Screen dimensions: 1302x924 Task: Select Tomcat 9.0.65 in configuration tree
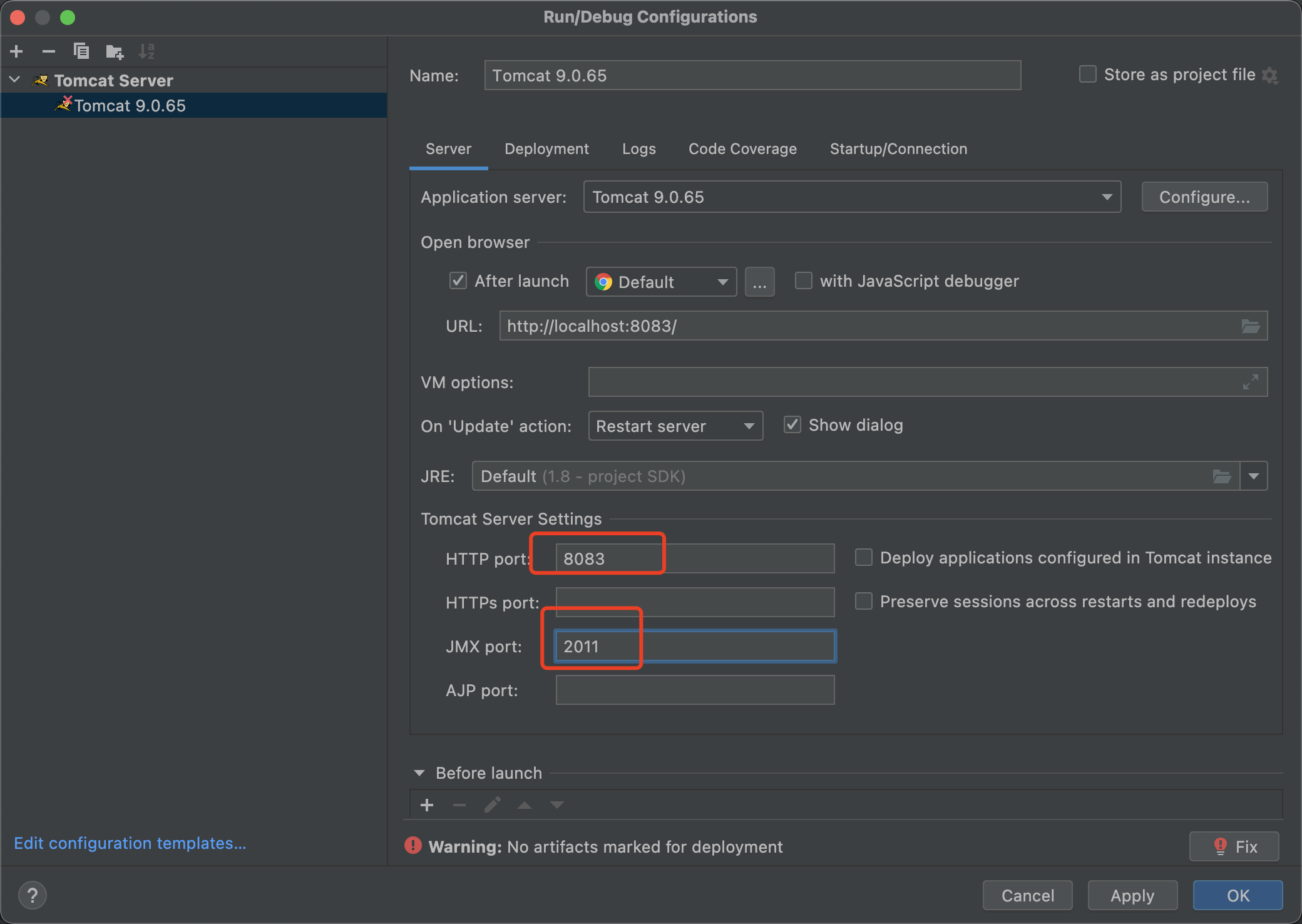pos(194,105)
